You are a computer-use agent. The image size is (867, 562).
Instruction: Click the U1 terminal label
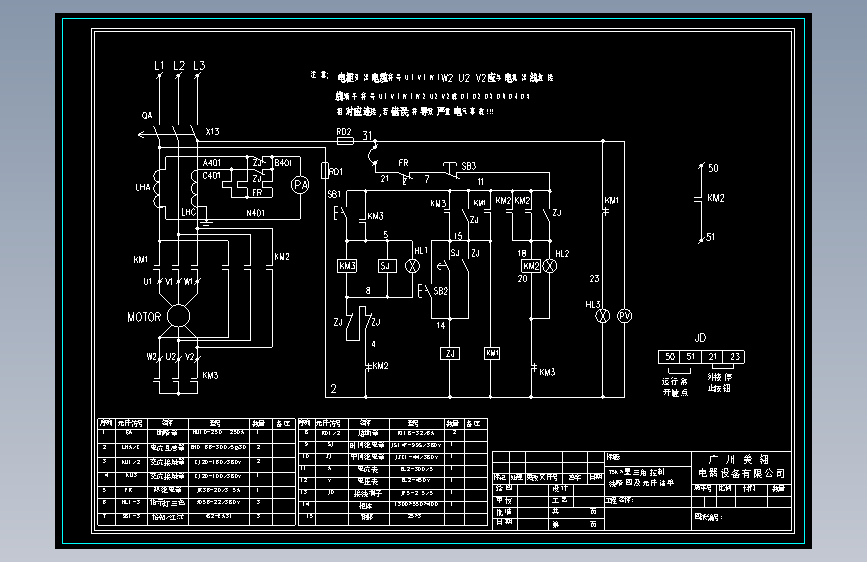point(148,282)
